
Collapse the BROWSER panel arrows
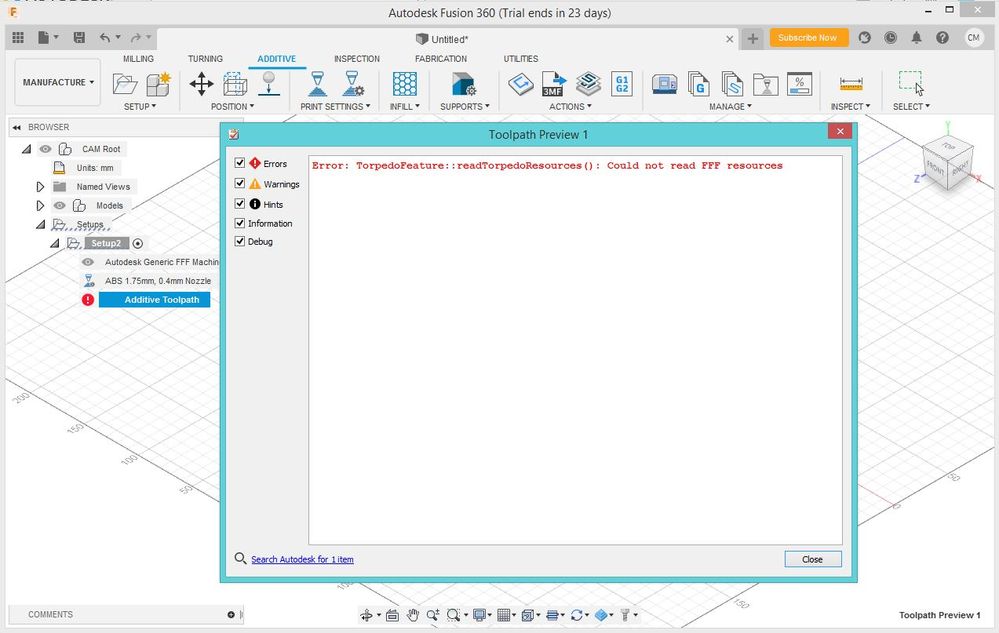(17, 127)
